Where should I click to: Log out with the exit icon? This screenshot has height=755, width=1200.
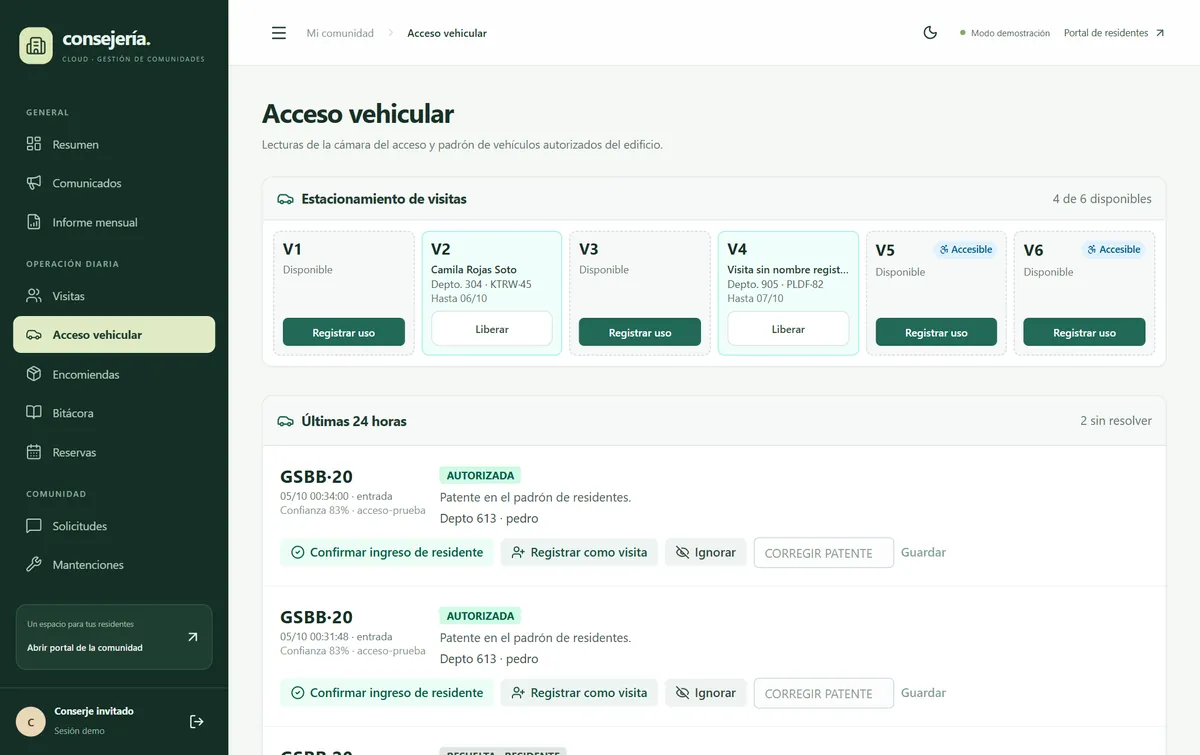point(196,722)
